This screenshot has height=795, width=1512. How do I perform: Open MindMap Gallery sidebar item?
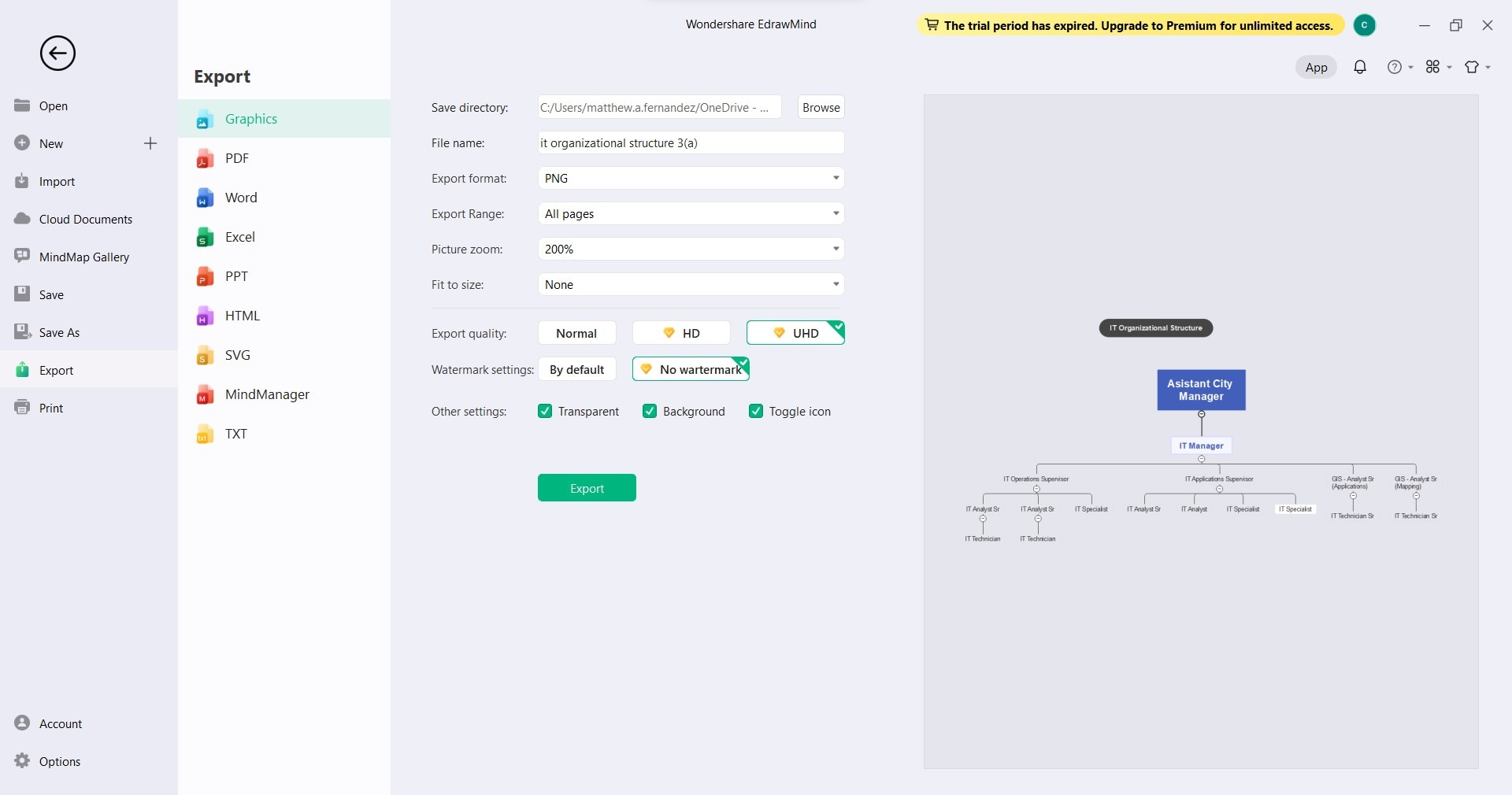coord(89,257)
